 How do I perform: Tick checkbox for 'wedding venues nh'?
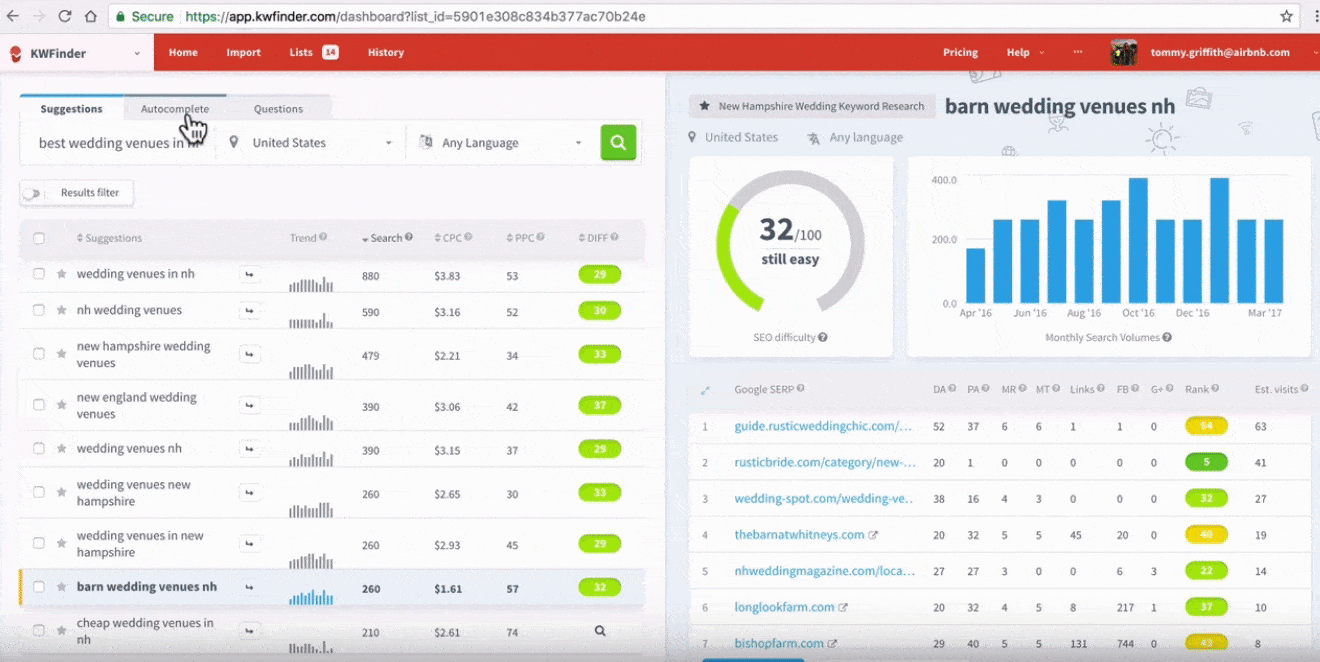pyautogui.click(x=39, y=449)
